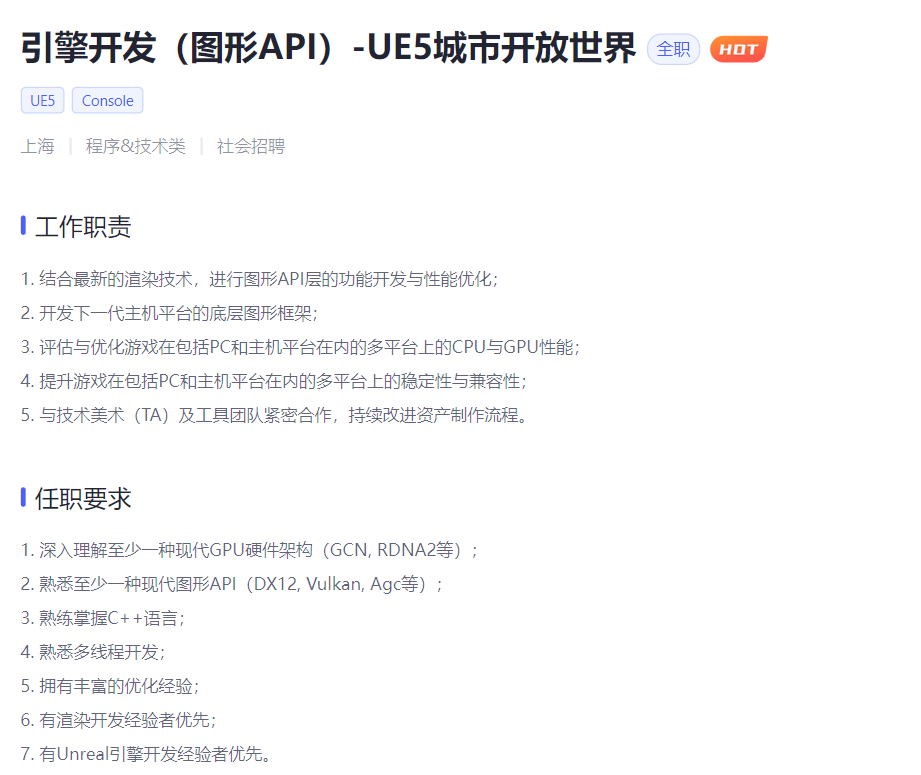The image size is (921, 775).
Task: Click the line 有渲染开发经验者优先
Action: pos(119,720)
